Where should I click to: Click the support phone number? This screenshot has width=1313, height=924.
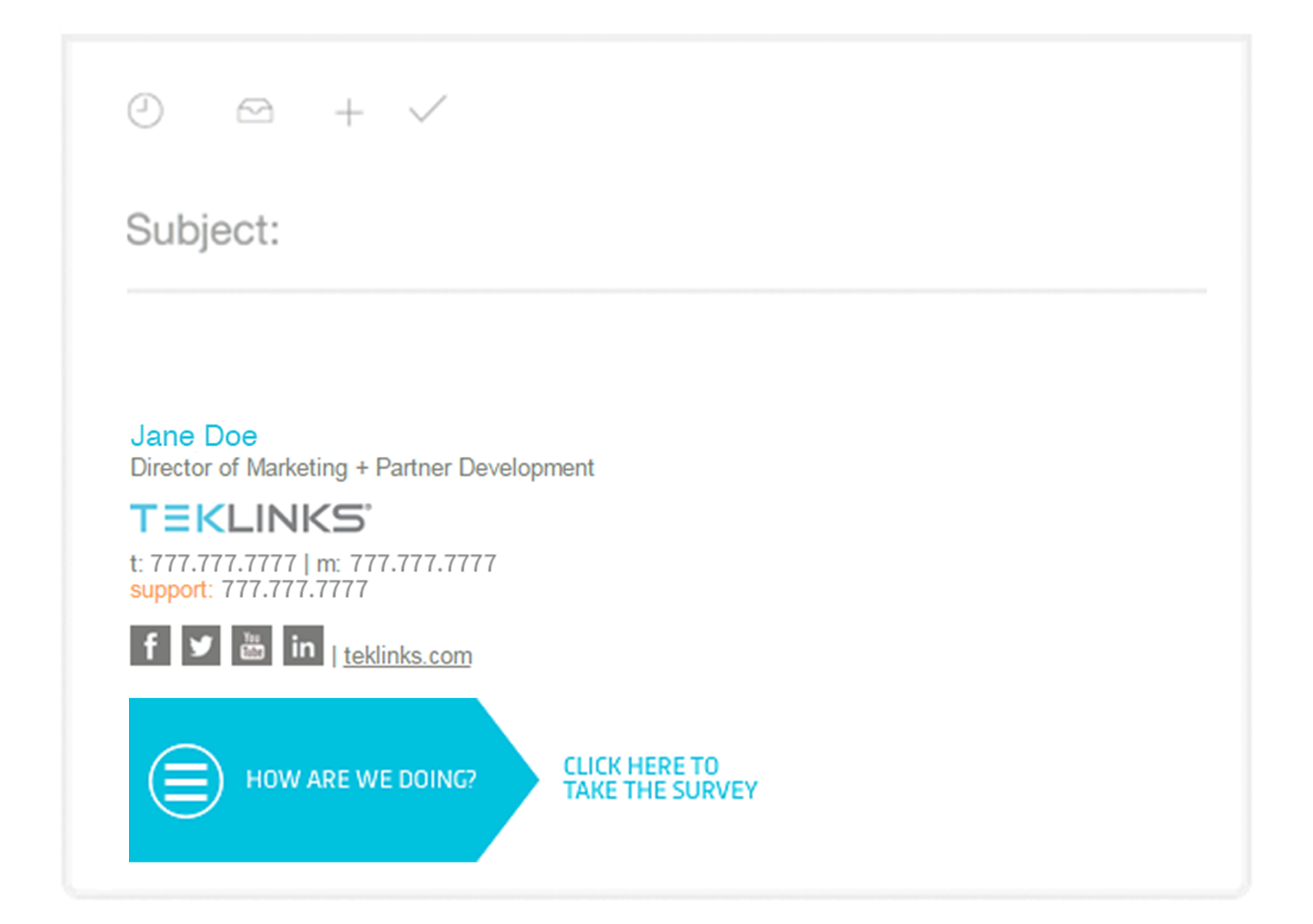[294, 589]
